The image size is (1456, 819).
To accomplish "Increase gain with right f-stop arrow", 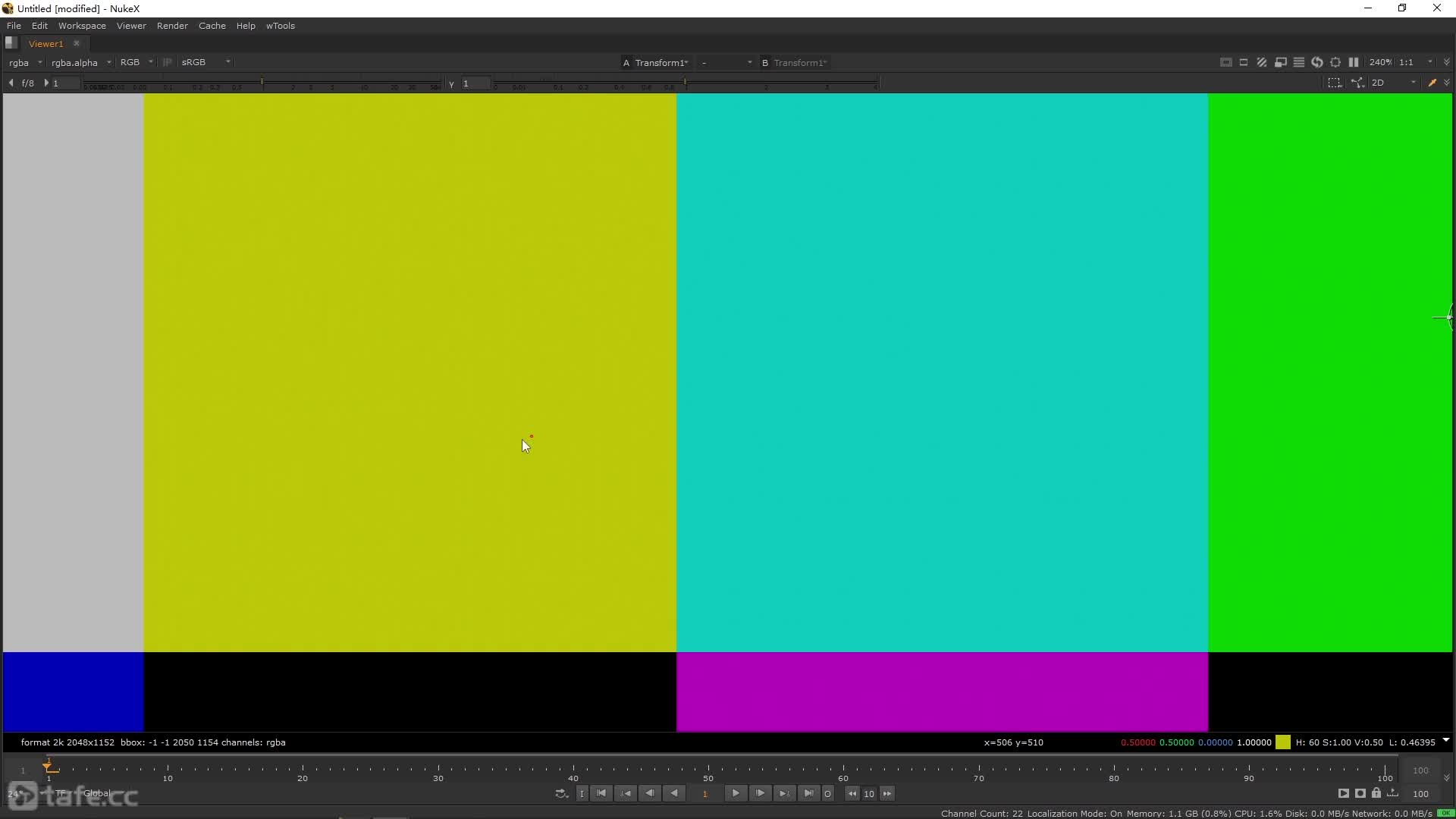I will [x=46, y=83].
